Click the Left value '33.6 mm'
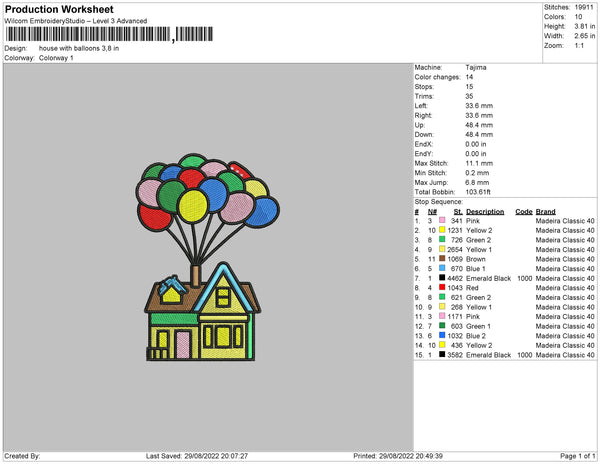The width and height of the screenshot is (600, 464). 479,106
